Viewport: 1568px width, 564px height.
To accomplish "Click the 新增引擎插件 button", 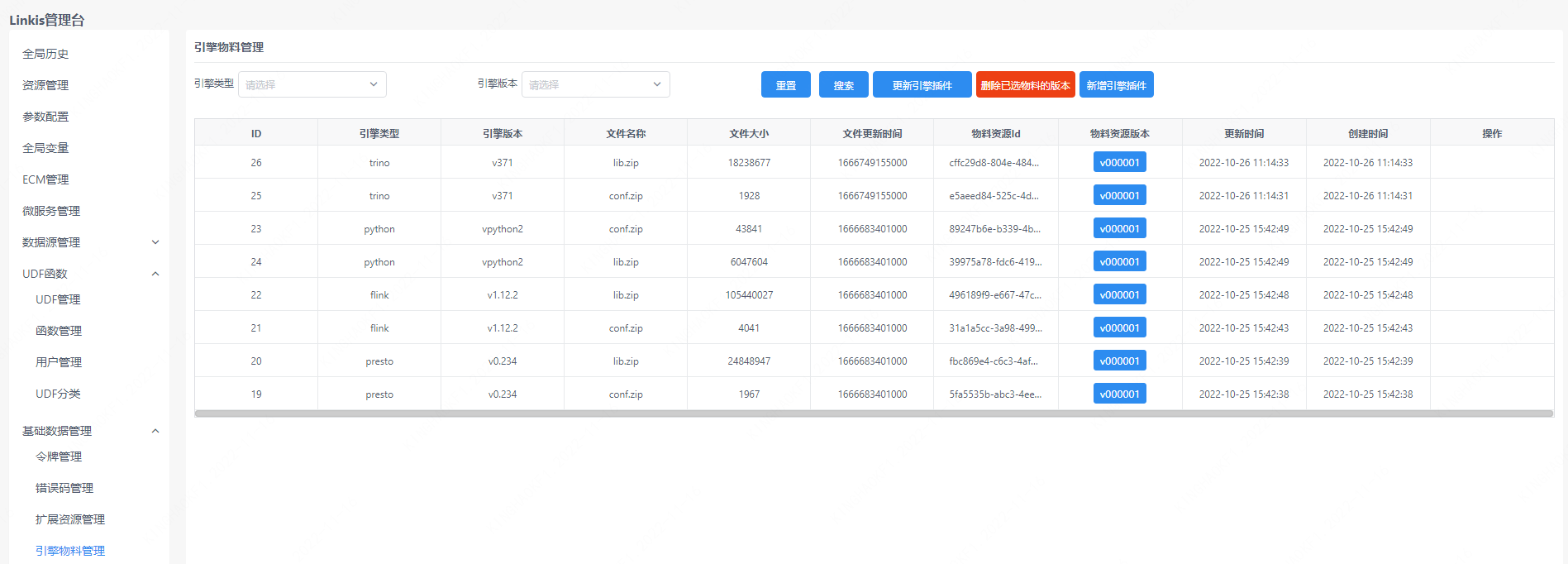I will pyautogui.click(x=1116, y=85).
